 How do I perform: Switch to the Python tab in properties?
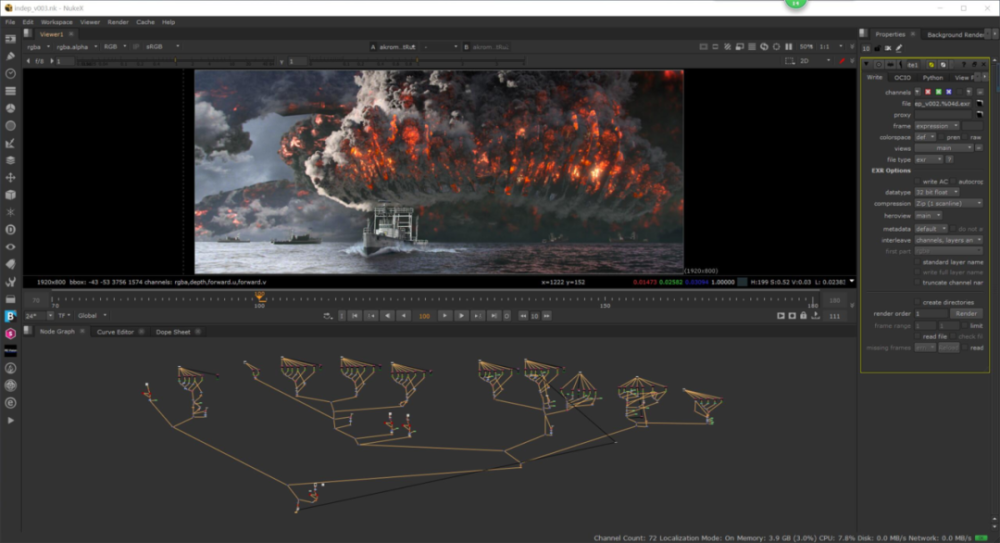[x=932, y=77]
